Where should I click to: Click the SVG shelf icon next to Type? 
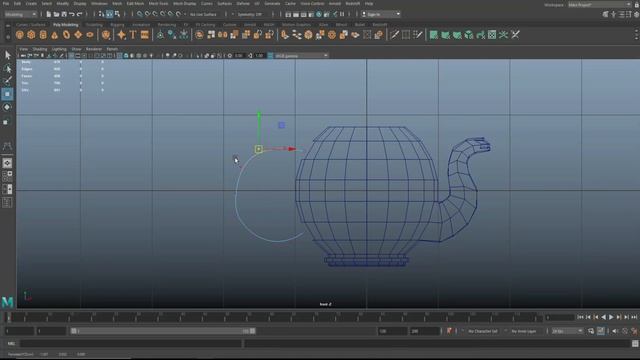(144, 35)
